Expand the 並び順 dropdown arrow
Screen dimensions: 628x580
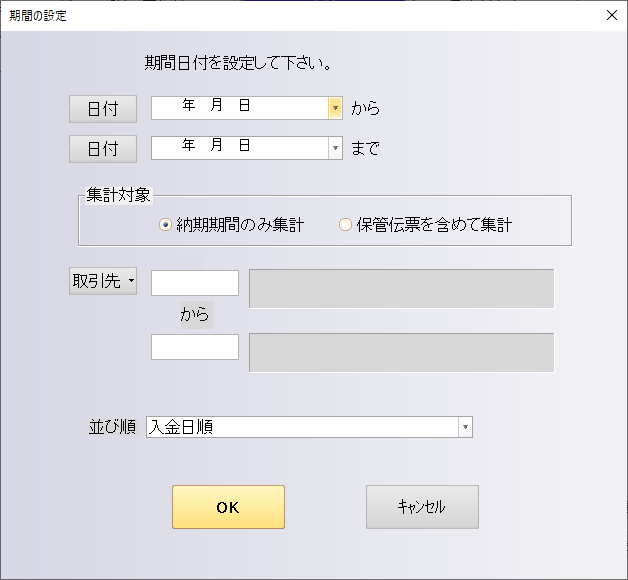click(464, 427)
